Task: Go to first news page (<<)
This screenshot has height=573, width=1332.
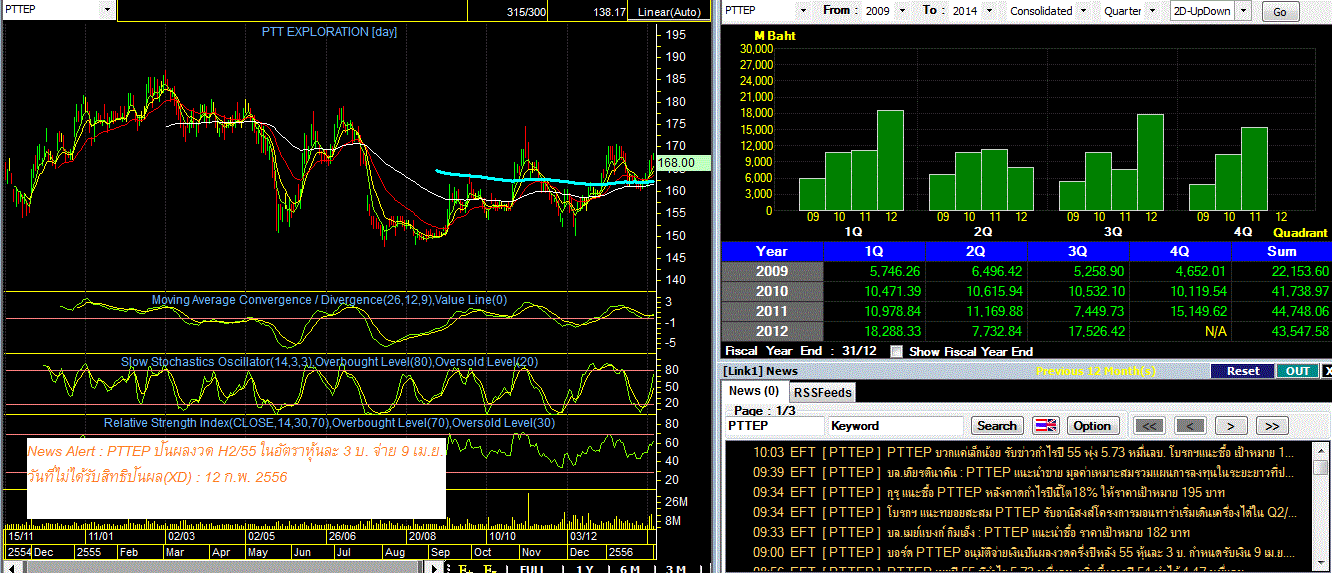Action: click(1150, 426)
